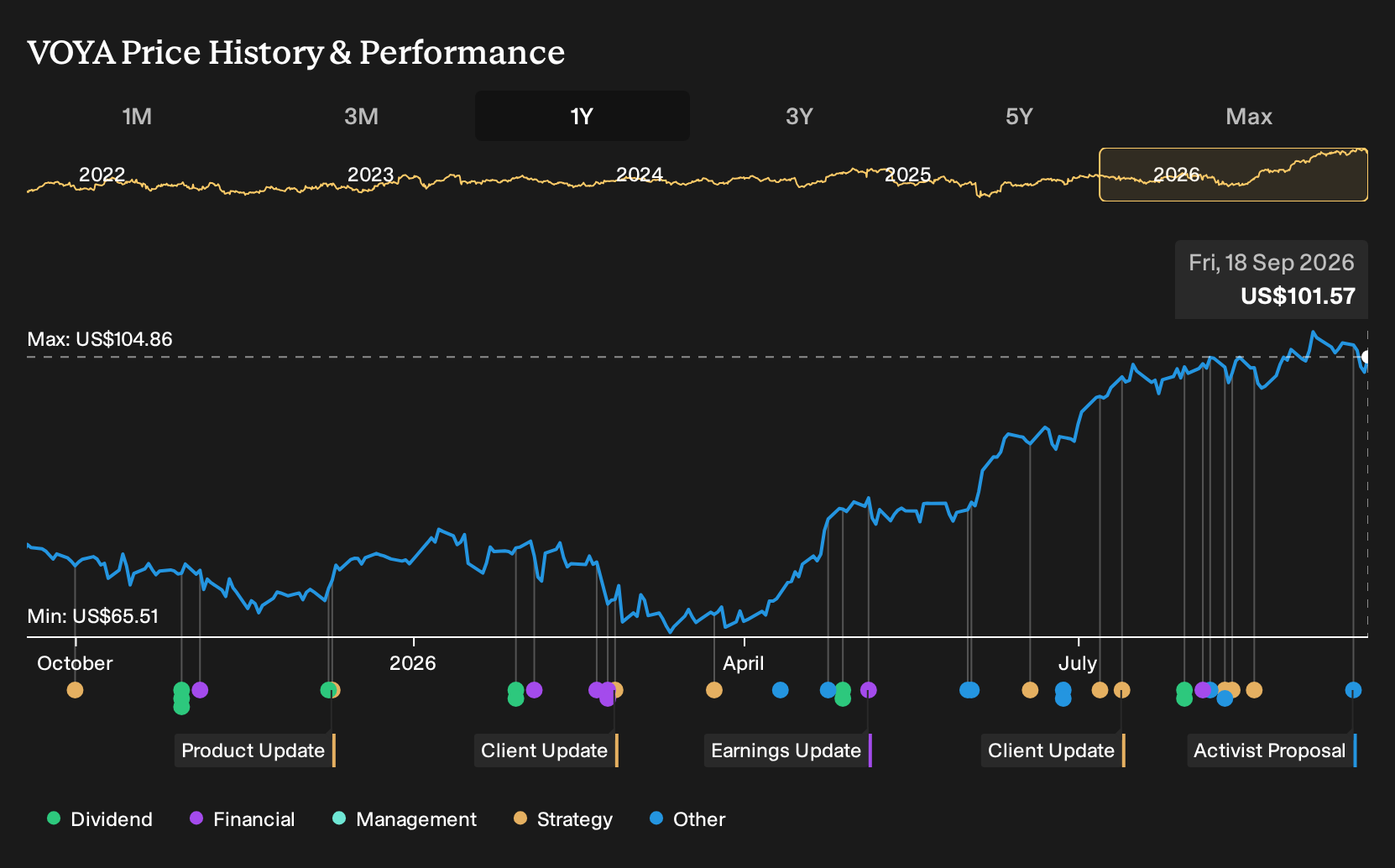Toggle the Strategy legend filter
Viewport: 1395px width, 868px height.
tap(563, 818)
